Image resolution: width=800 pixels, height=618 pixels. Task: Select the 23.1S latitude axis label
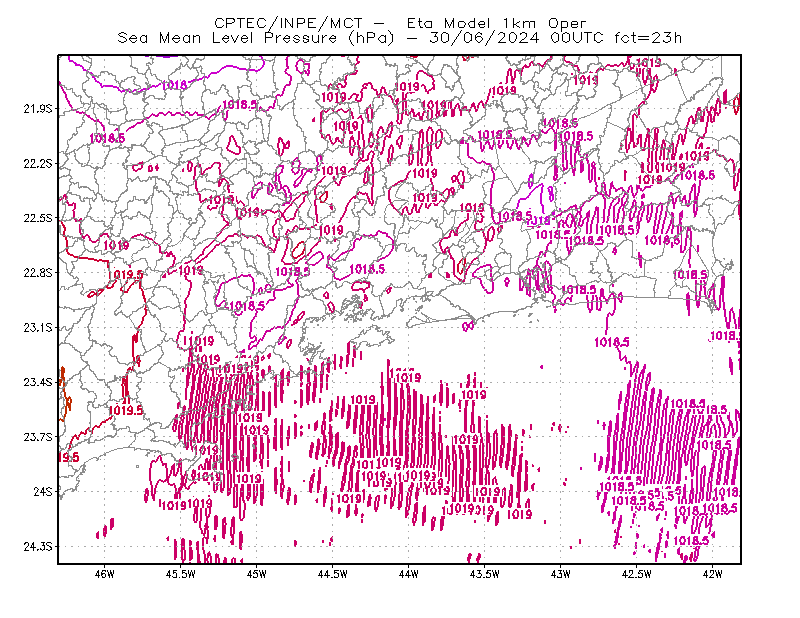coord(38,327)
